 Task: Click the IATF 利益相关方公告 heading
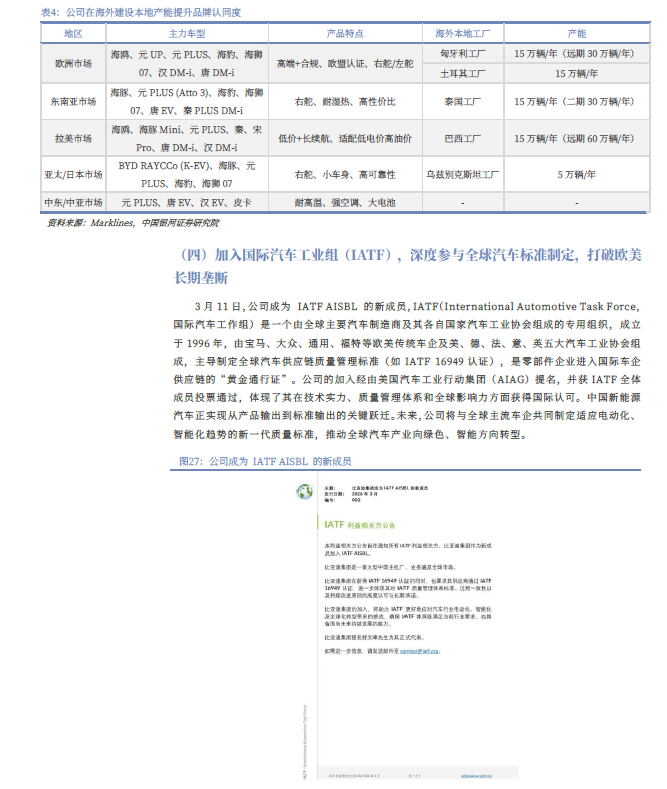coord(360,525)
